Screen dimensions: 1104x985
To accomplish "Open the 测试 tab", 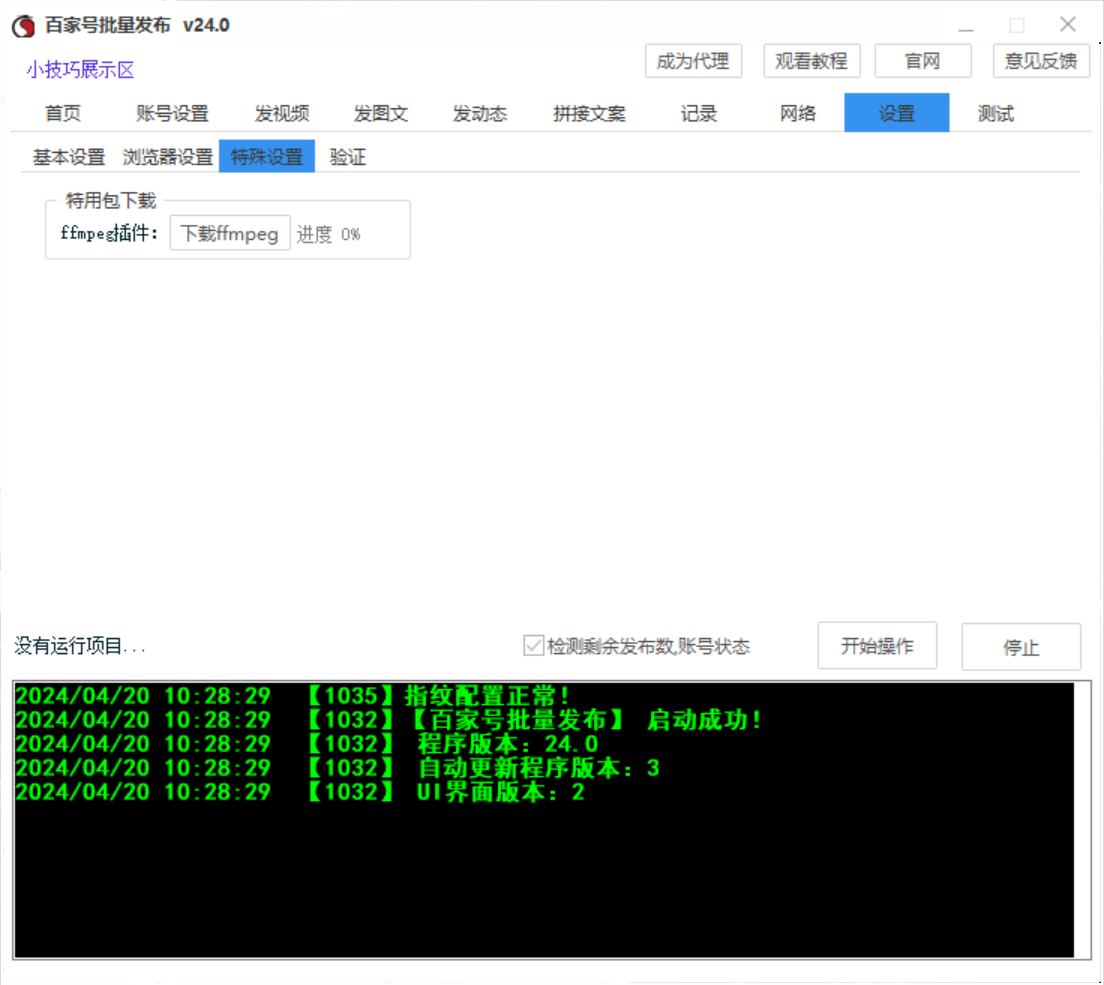I will (996, 113).
